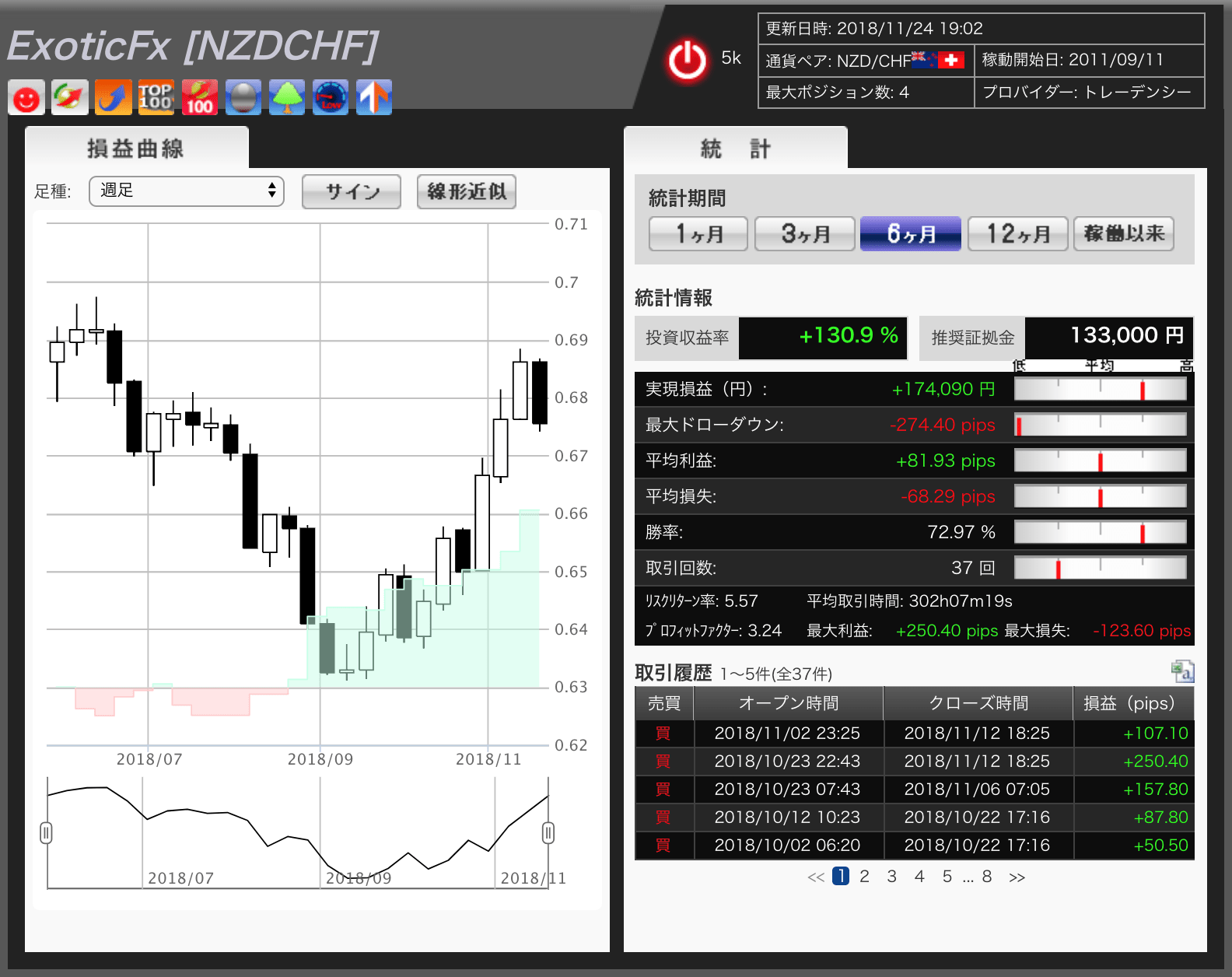Click the right range handle on the mini chart
The height and width of the screenshot is (977, 1232).
pos(548,833)
